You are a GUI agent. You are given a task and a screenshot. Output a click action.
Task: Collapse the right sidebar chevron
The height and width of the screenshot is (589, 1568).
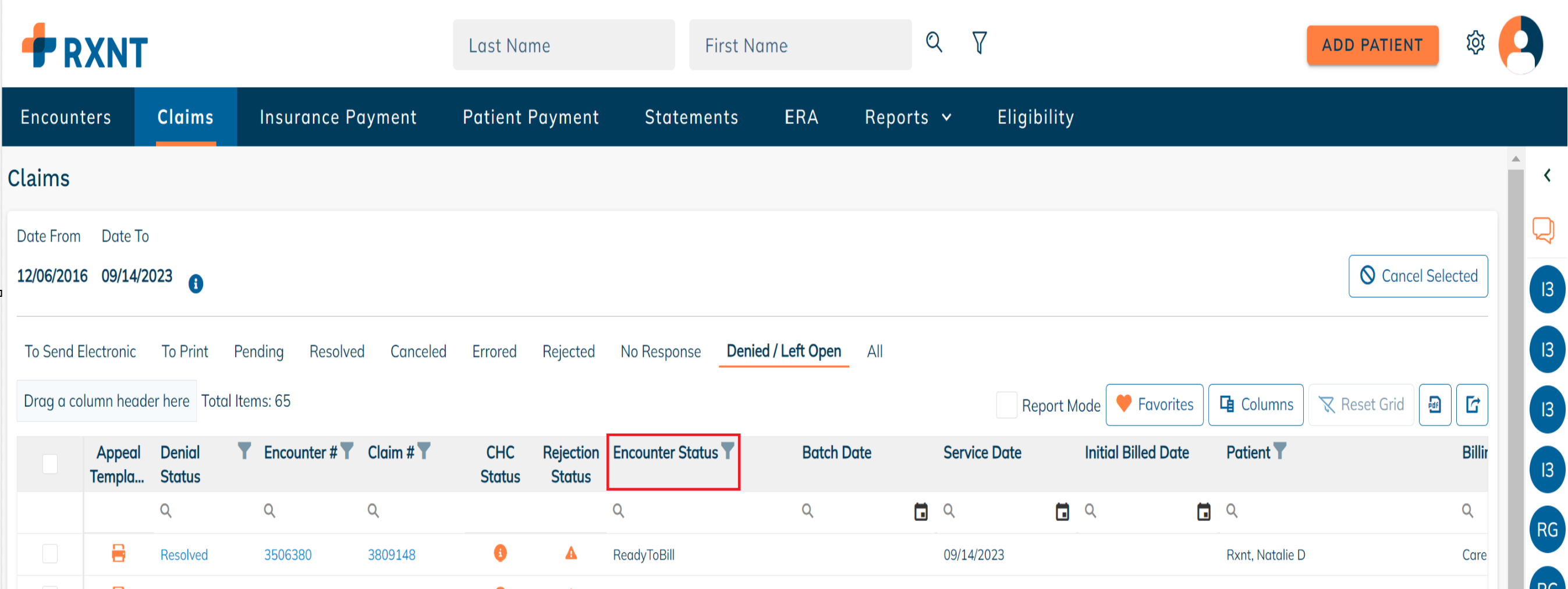[x=1546, y=175]
